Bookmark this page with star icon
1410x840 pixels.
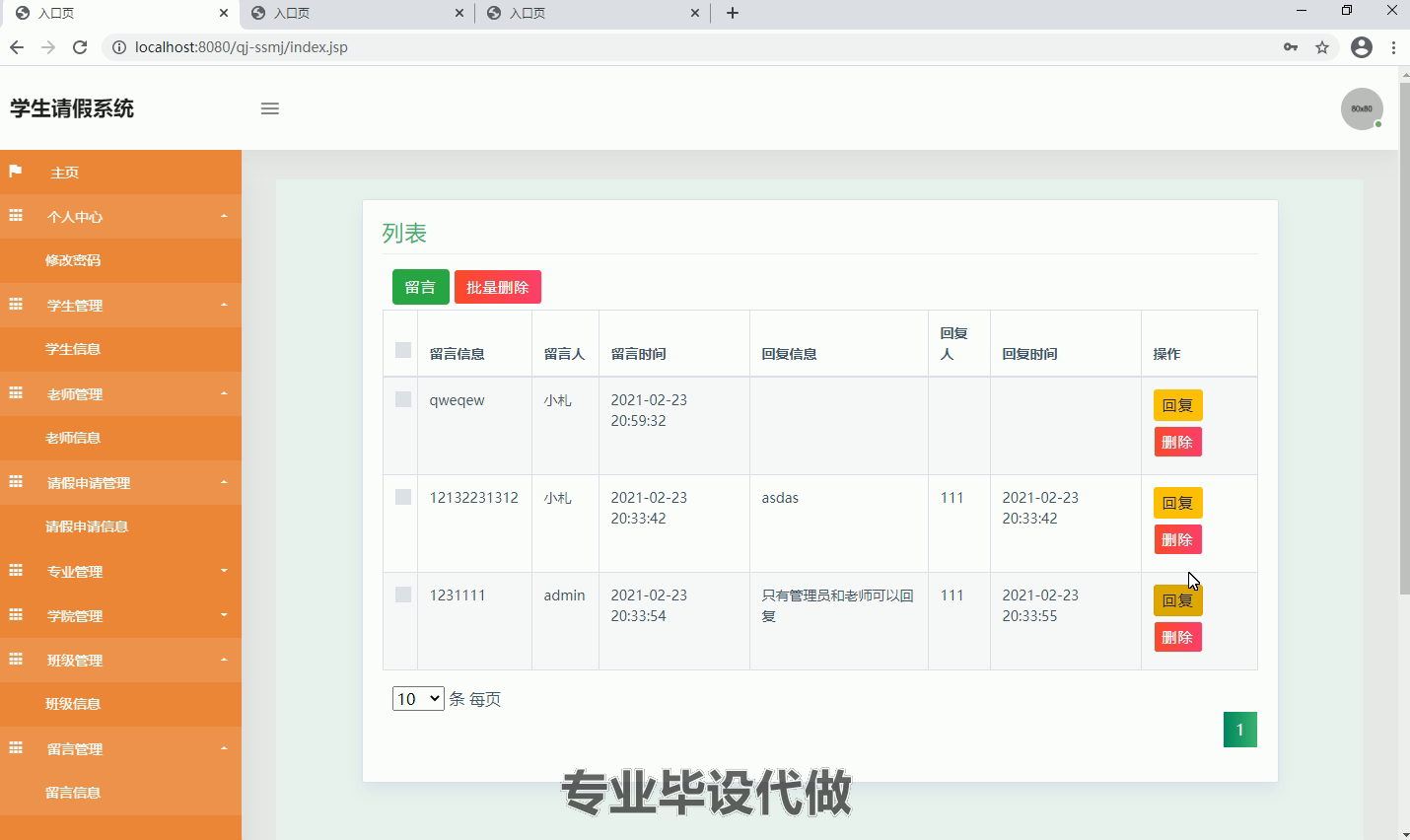[1322, 47]
